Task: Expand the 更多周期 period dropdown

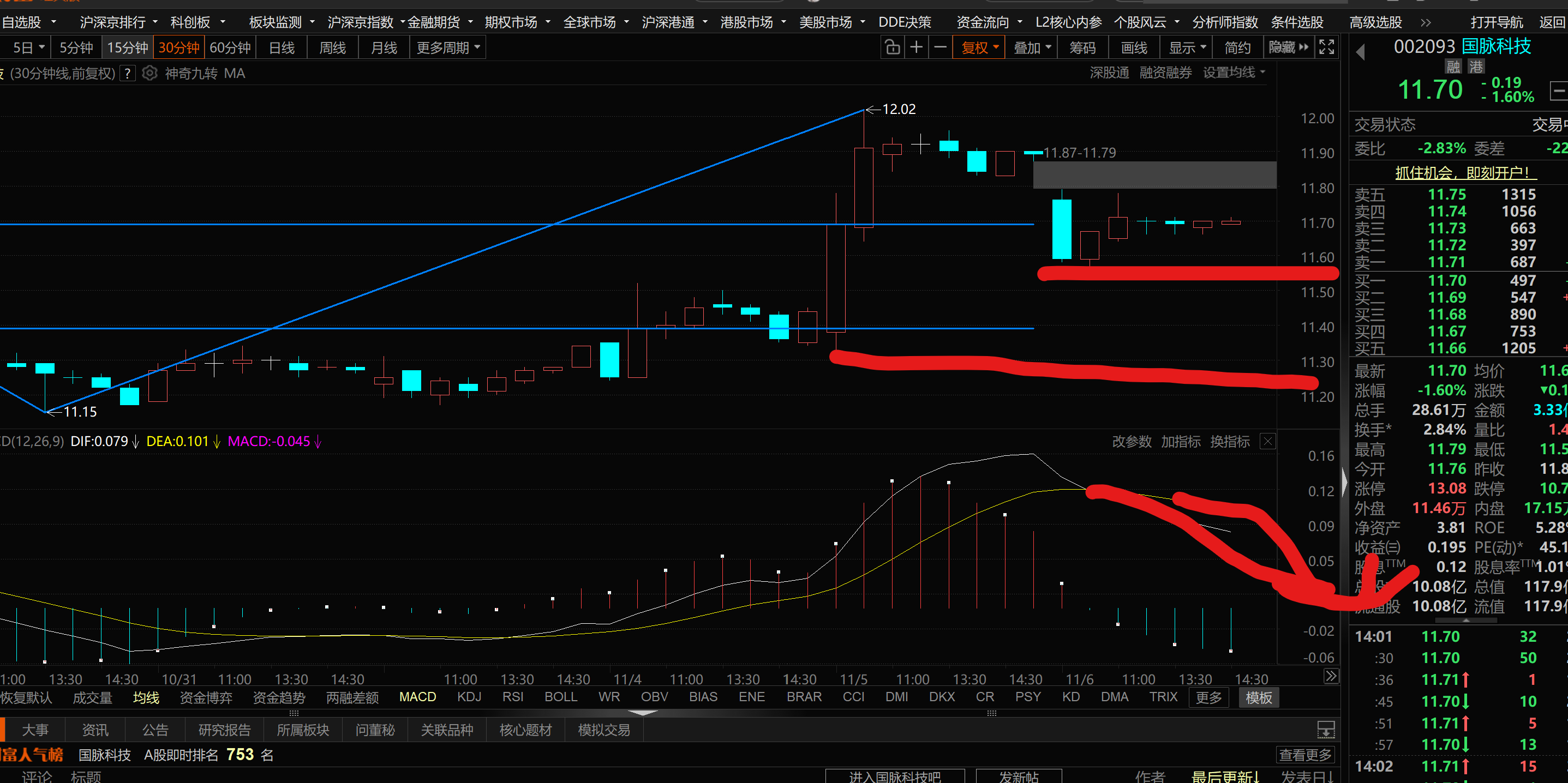Action: click(x=448, y=47)
